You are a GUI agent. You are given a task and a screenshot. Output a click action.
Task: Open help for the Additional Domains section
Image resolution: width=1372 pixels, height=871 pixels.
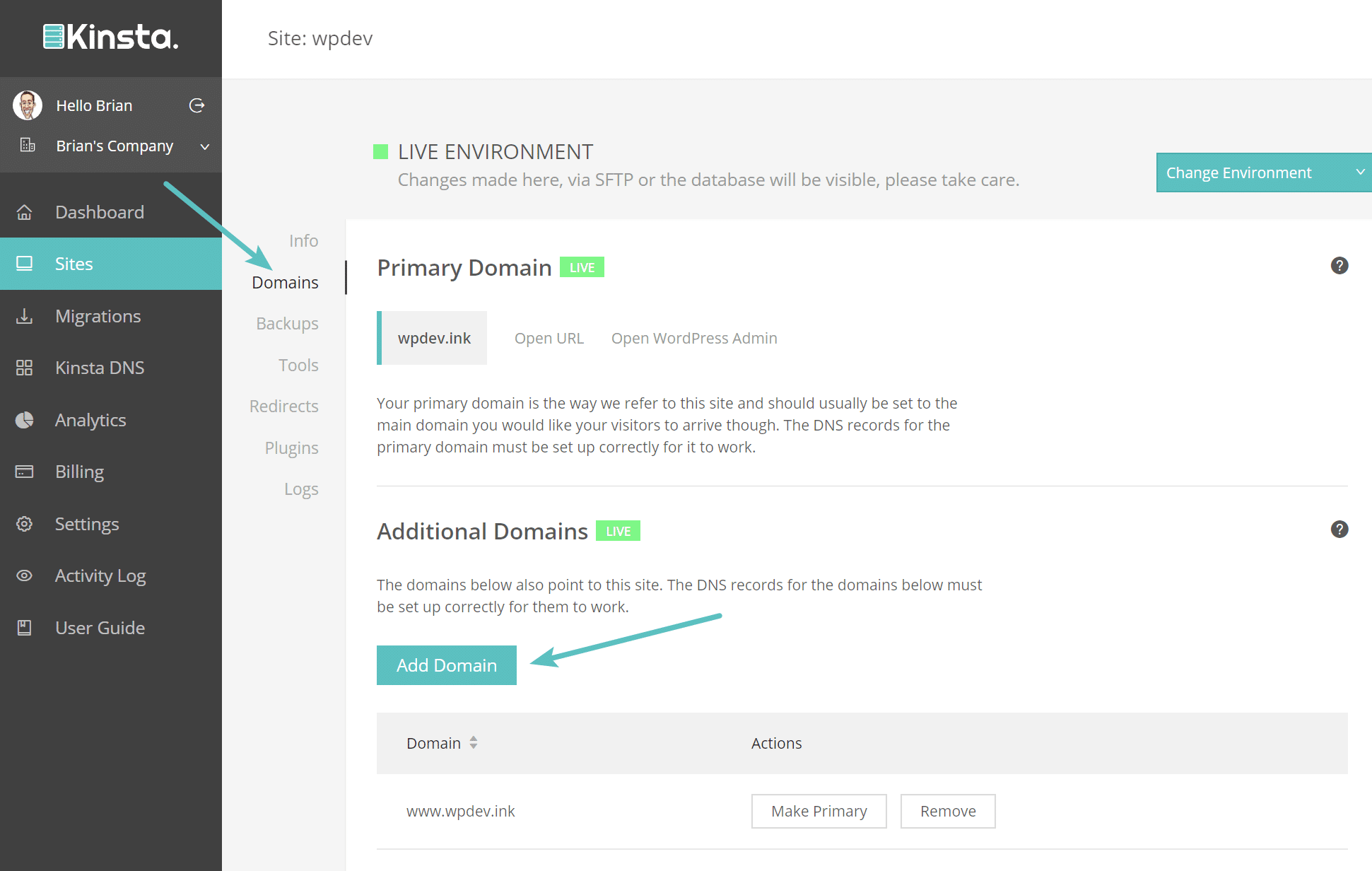[1339, 530]
